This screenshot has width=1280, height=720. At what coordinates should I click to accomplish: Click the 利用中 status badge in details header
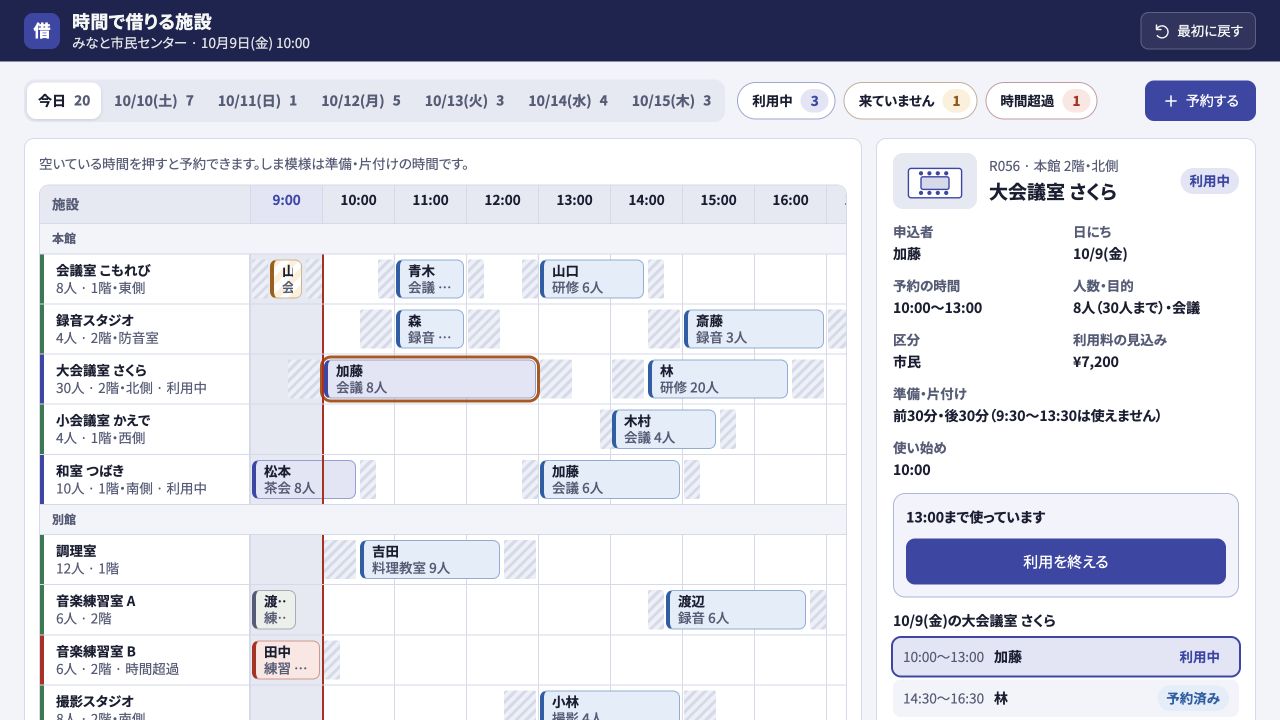(1210, 181)
